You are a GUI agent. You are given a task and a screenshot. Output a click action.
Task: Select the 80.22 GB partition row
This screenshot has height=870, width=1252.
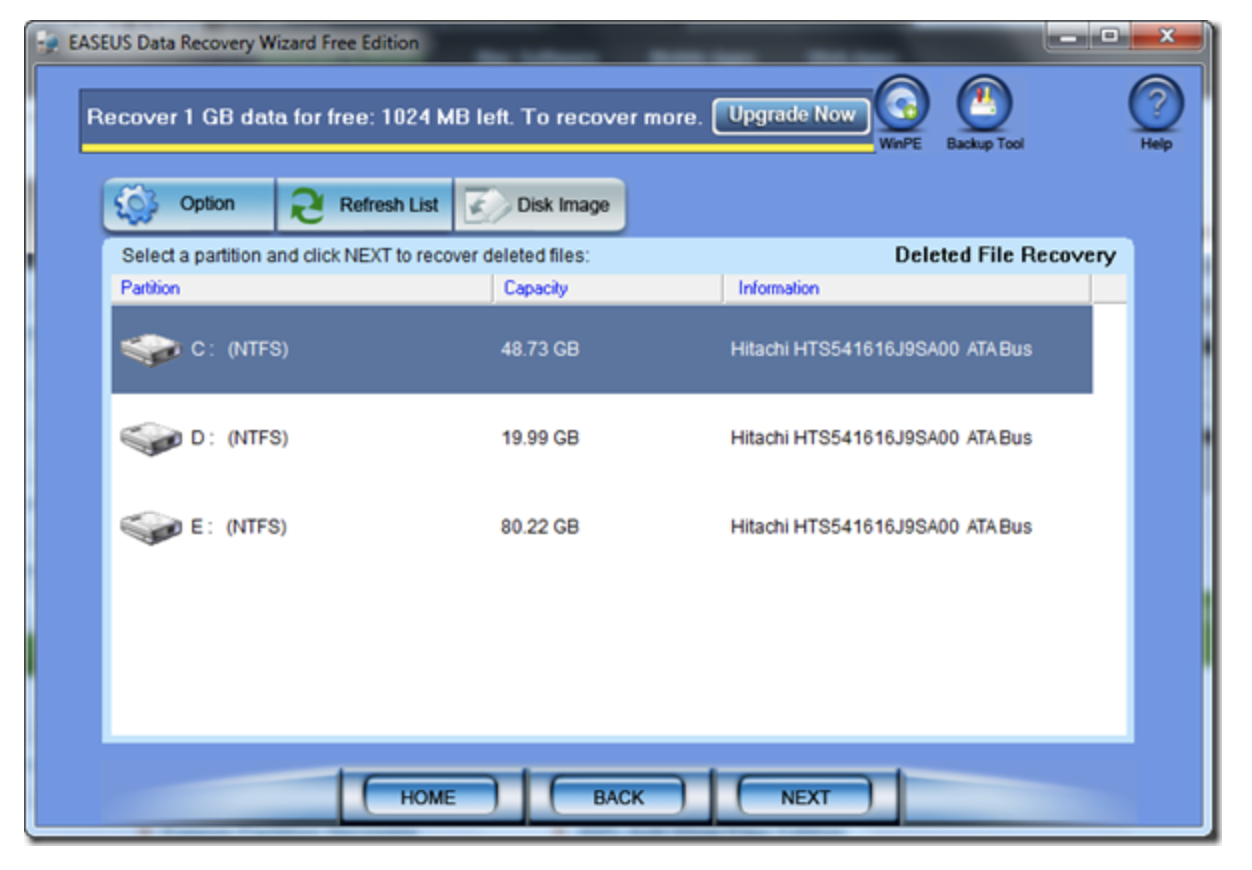tap(540, 527)
